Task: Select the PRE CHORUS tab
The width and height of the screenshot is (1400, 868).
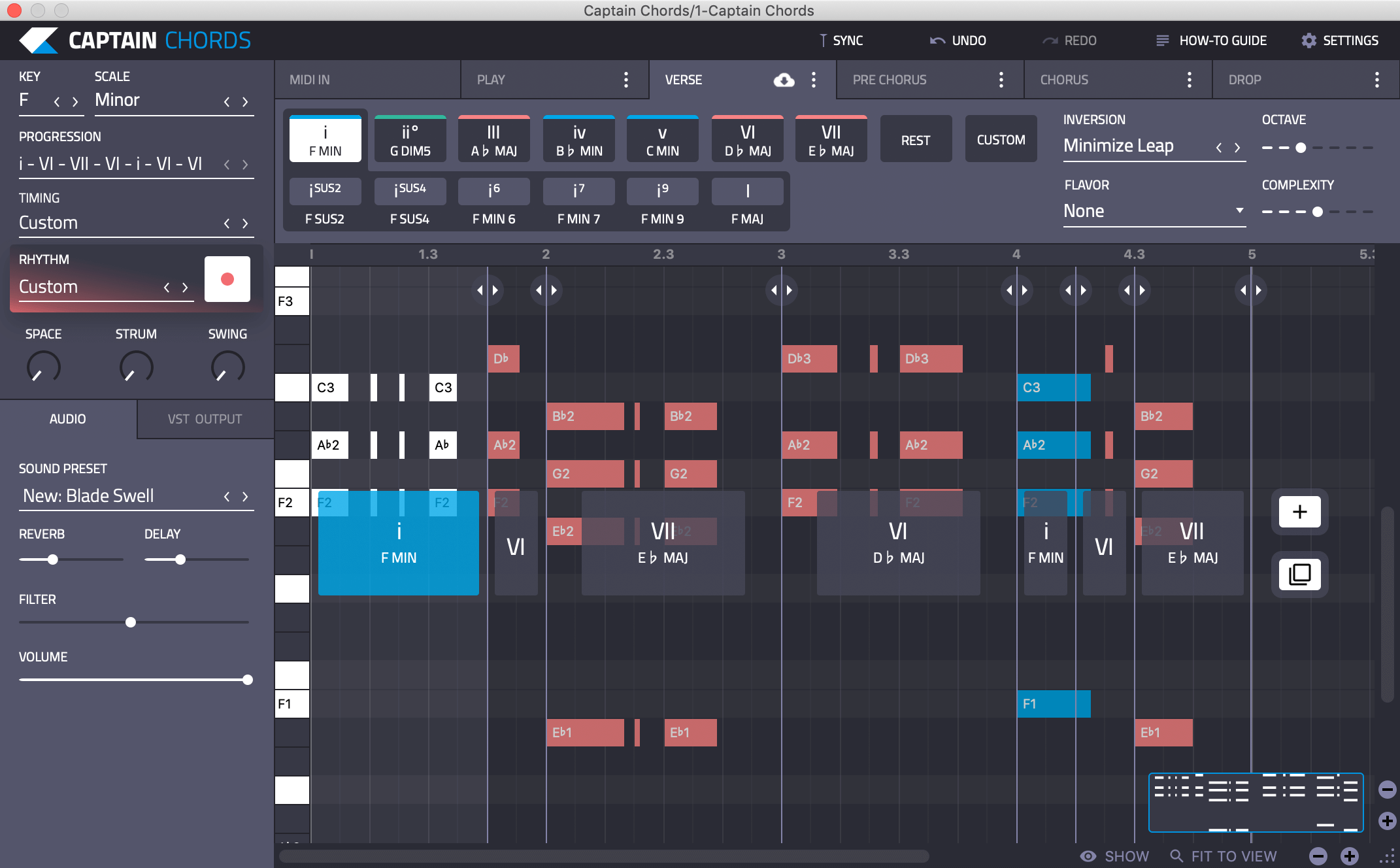Action: click(889, 79)
